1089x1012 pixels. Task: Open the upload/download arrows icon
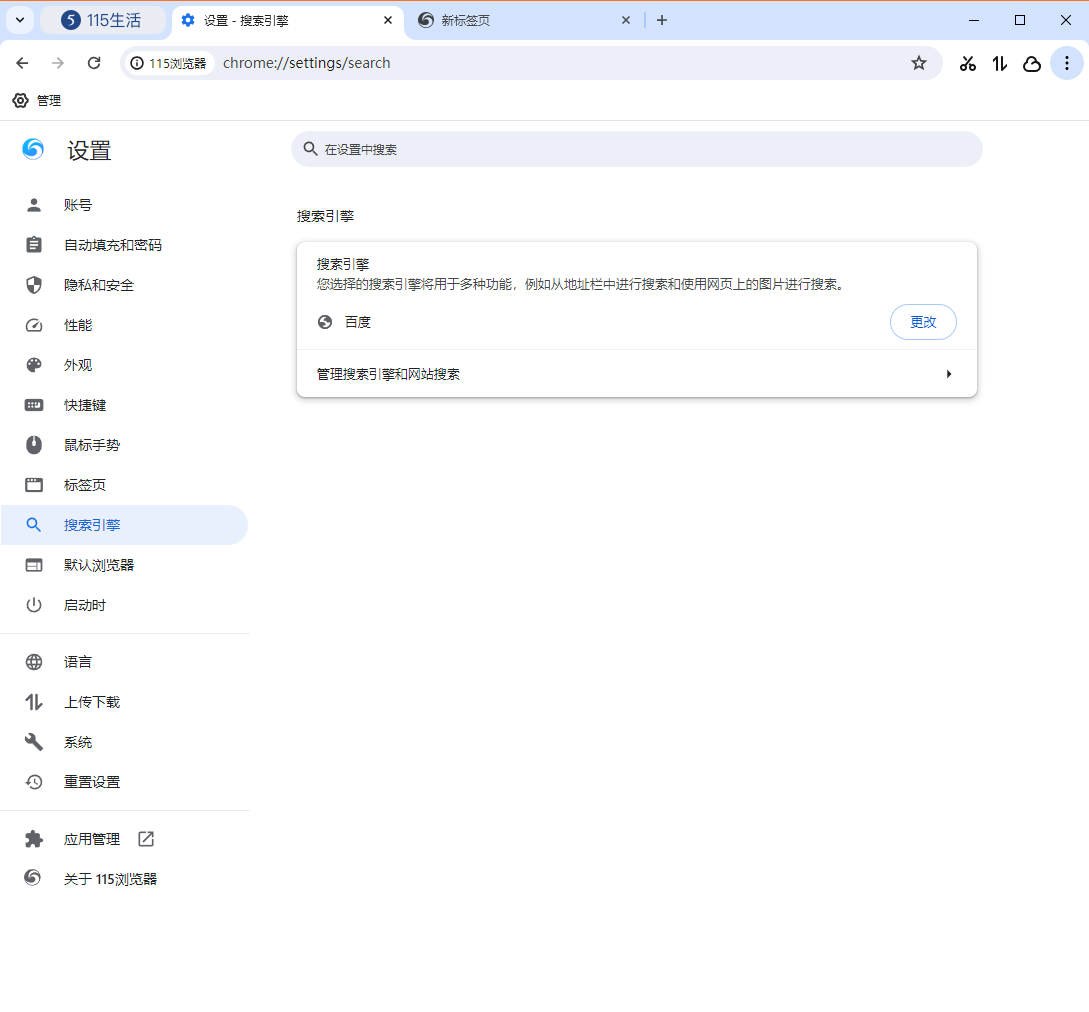coord(999,63)
